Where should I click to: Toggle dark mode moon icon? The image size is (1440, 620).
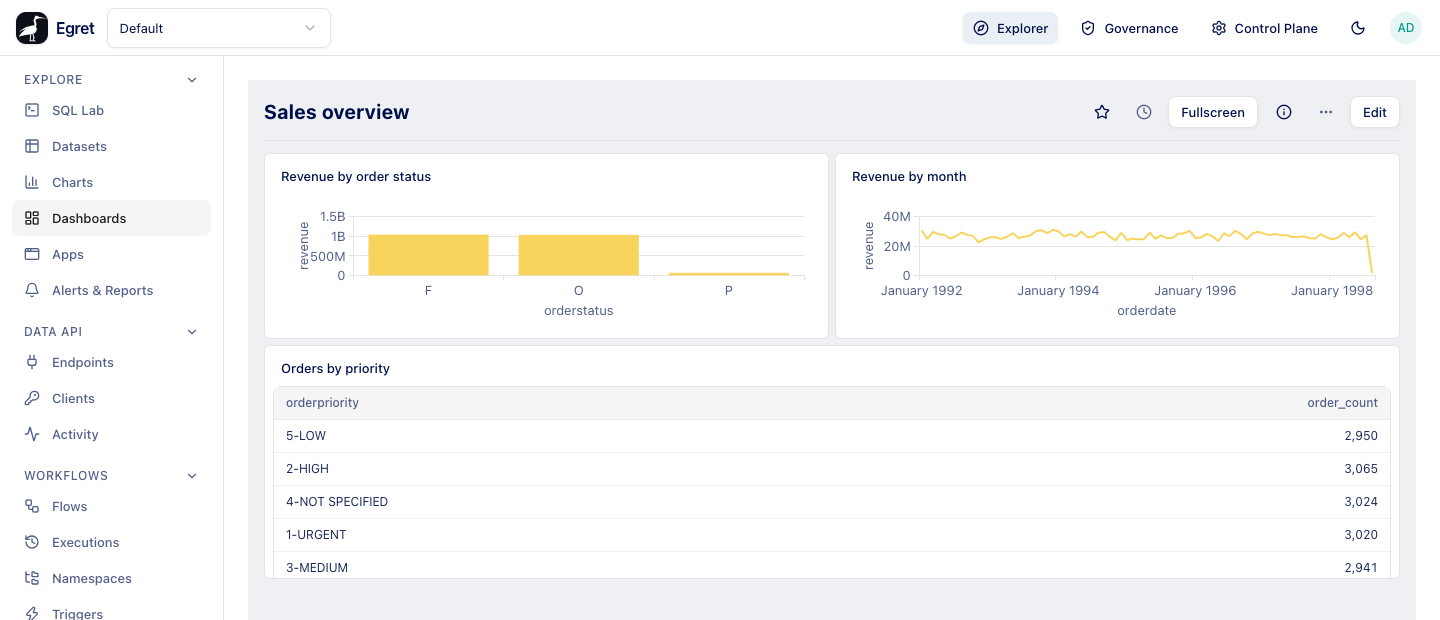[1358, 28]
